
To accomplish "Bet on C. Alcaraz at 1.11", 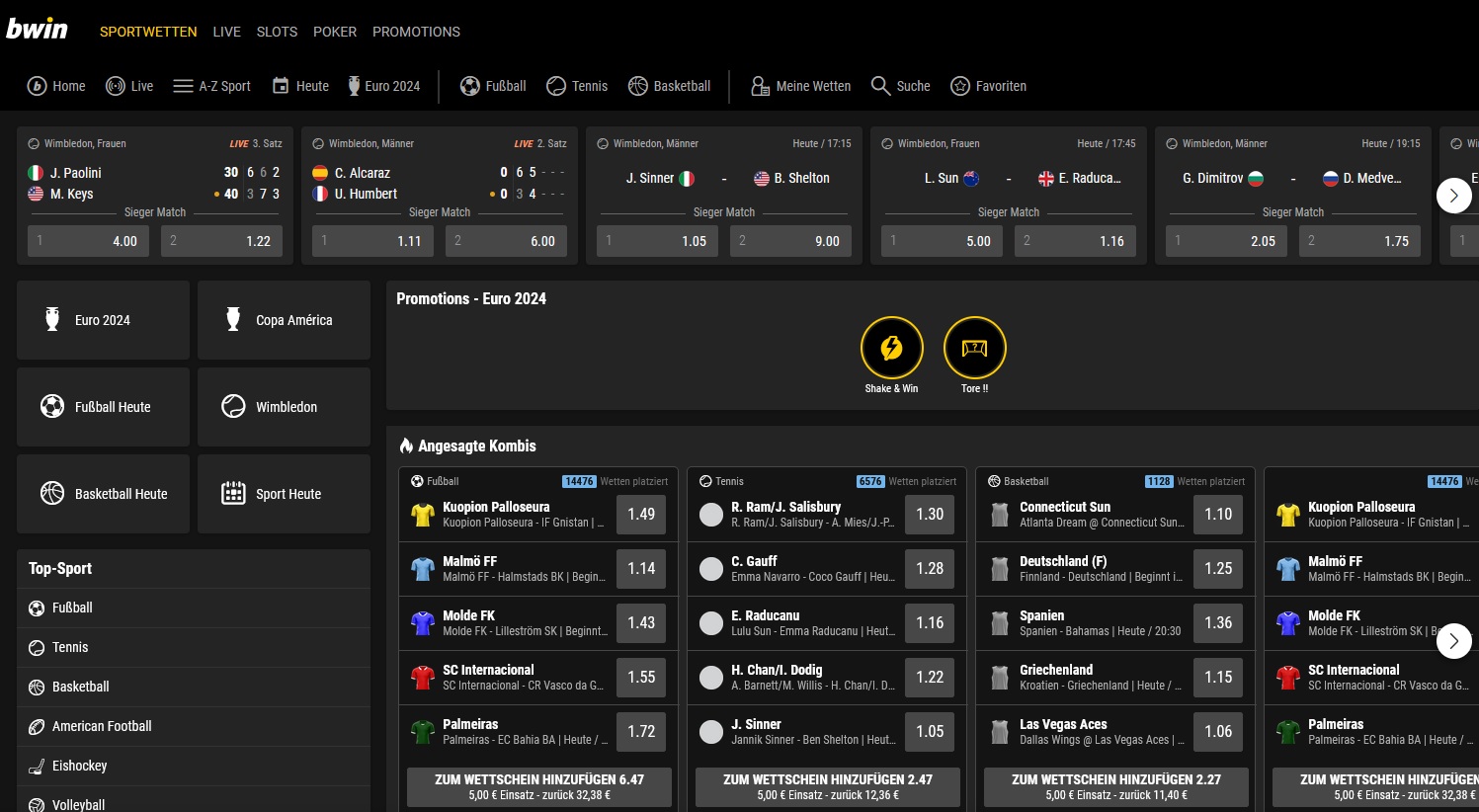I will pyautogui.click(x=372, y=241).
